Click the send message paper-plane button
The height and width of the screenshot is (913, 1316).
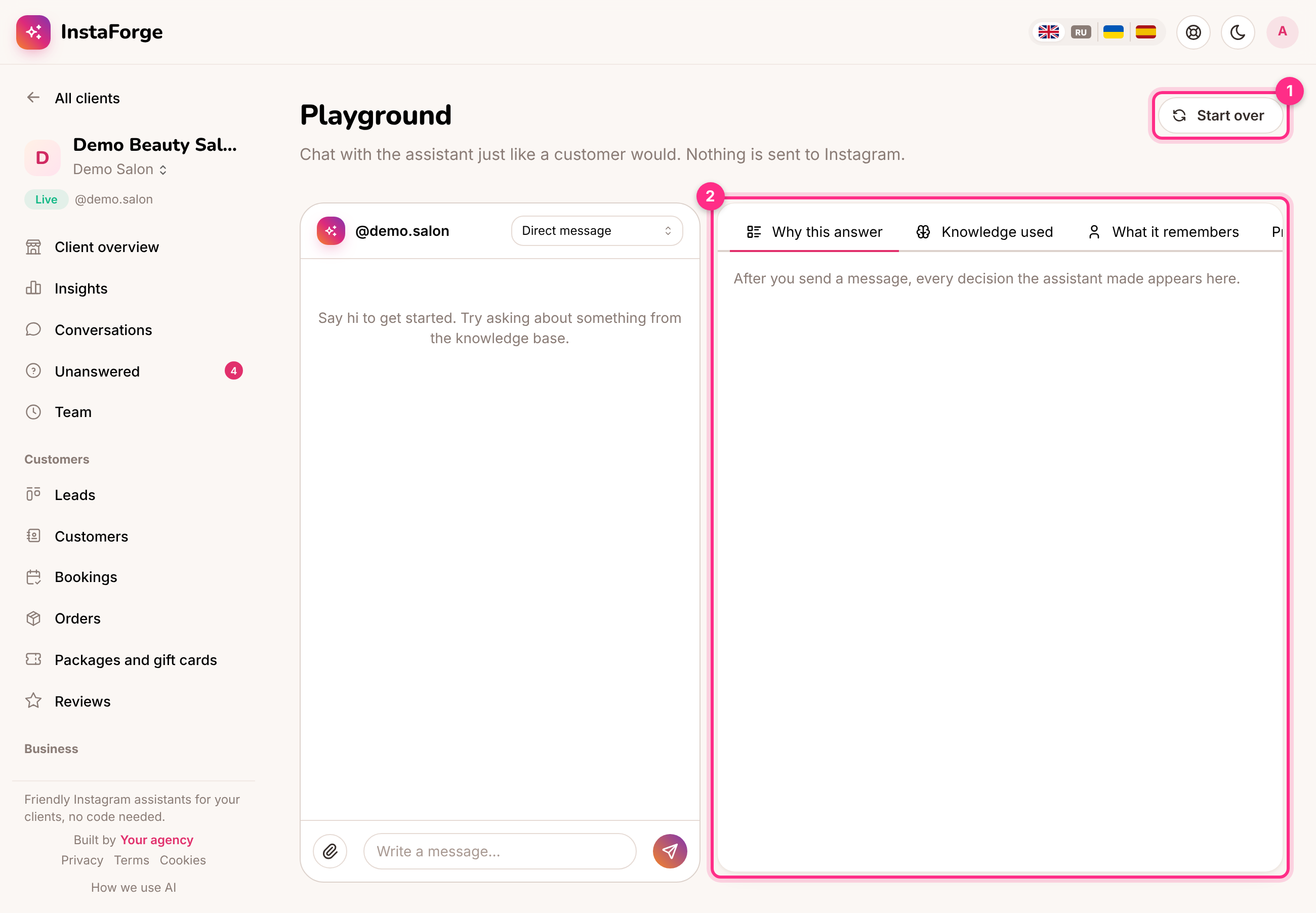coord(670,851)
